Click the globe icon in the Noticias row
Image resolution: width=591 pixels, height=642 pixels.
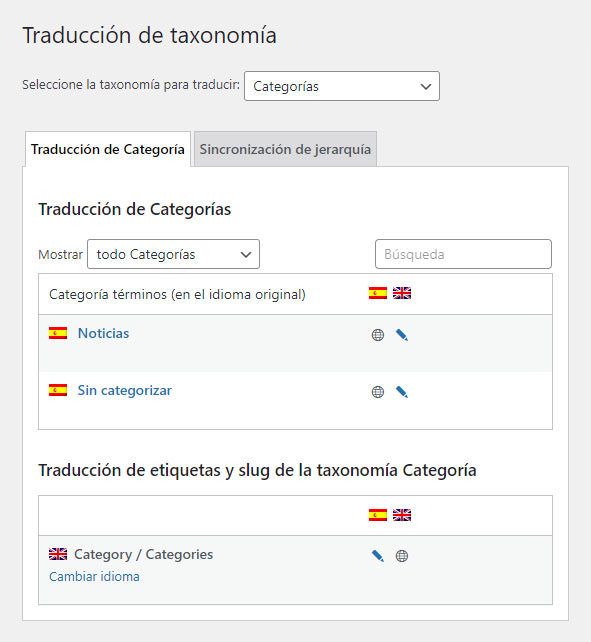[378, 335]
